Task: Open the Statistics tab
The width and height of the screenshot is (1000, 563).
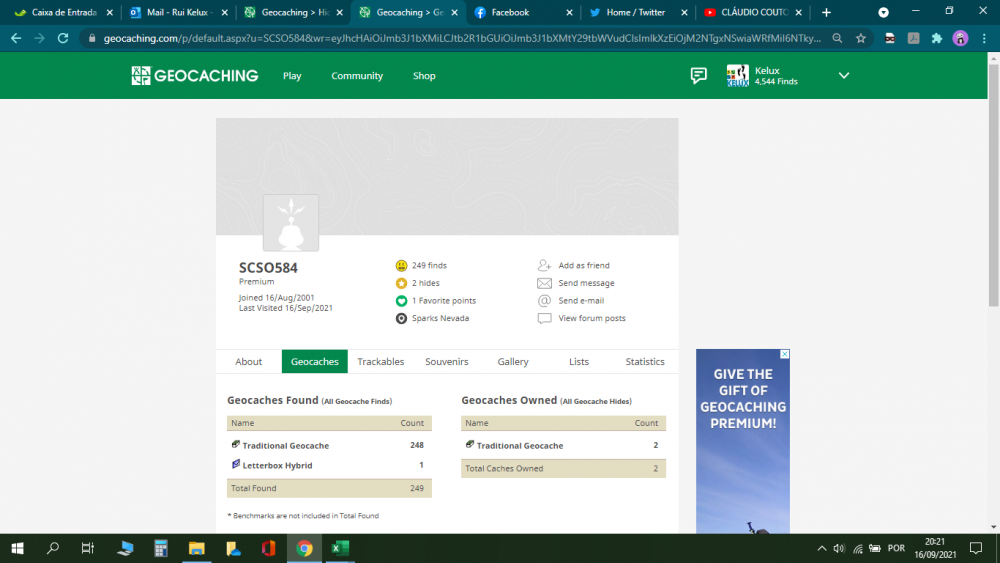Action: coord(645,362)
